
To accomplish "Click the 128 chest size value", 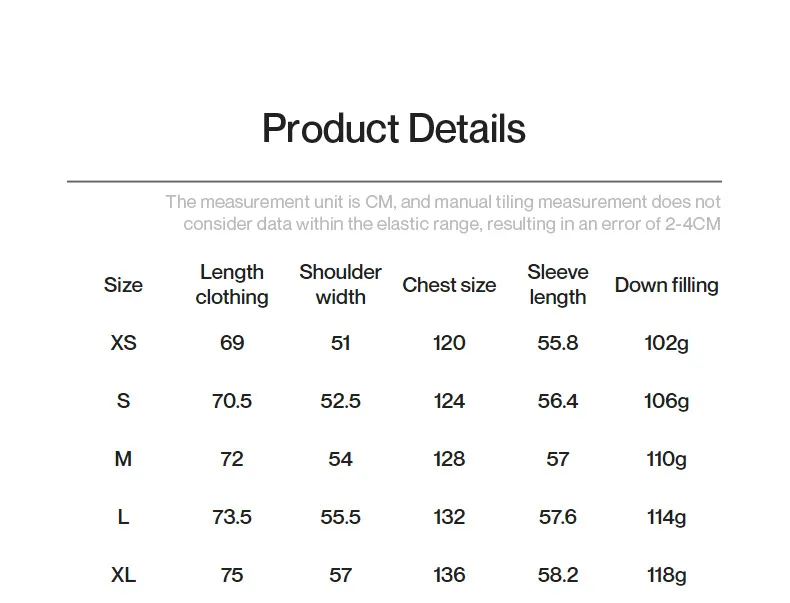I will tap(449, 459).
